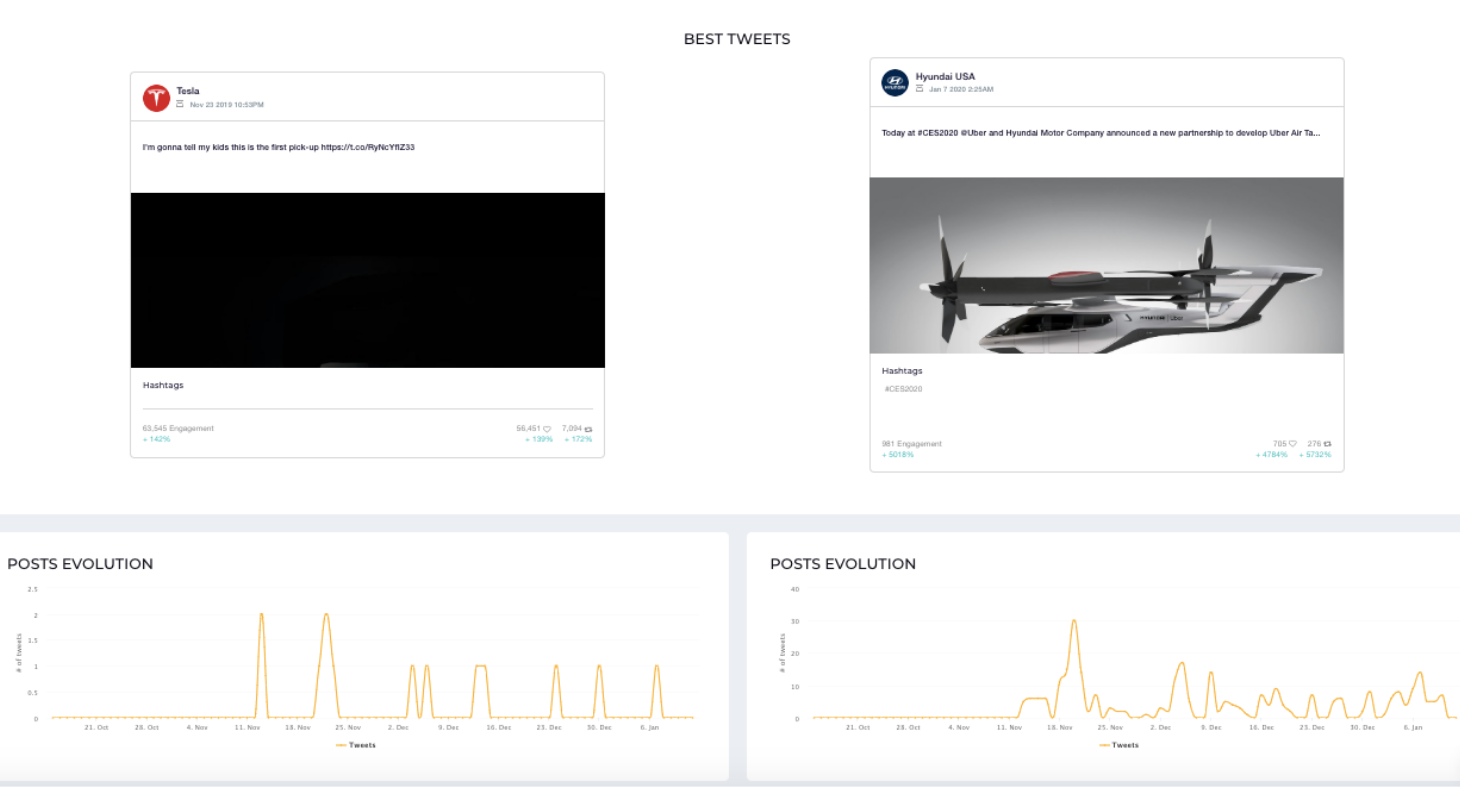The height and width of the screenshot is (800, 1460).
Task: Click the 30 y-axis label
Action: coord(796,621)
